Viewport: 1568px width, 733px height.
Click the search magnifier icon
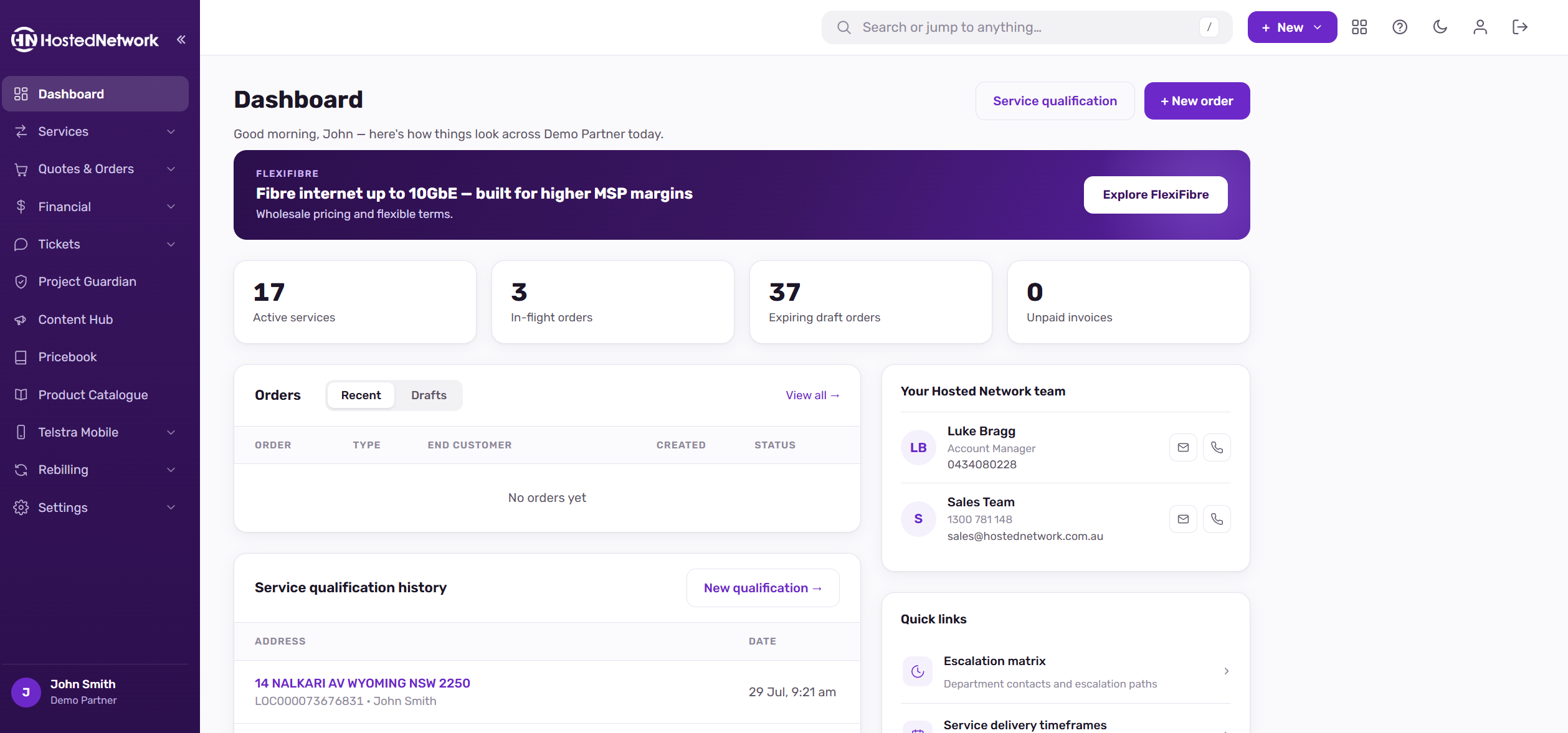pyautogui.click(x=843, y=27)
